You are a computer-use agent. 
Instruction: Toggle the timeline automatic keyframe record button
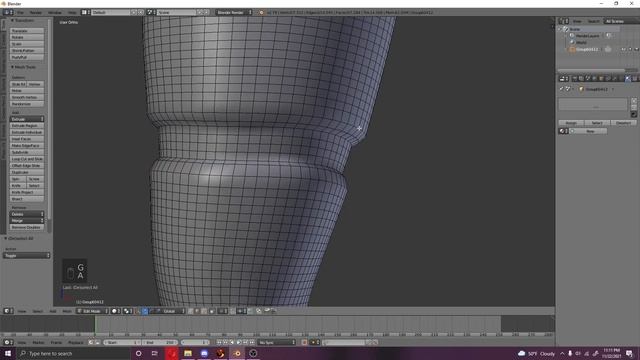pos(304,342)
